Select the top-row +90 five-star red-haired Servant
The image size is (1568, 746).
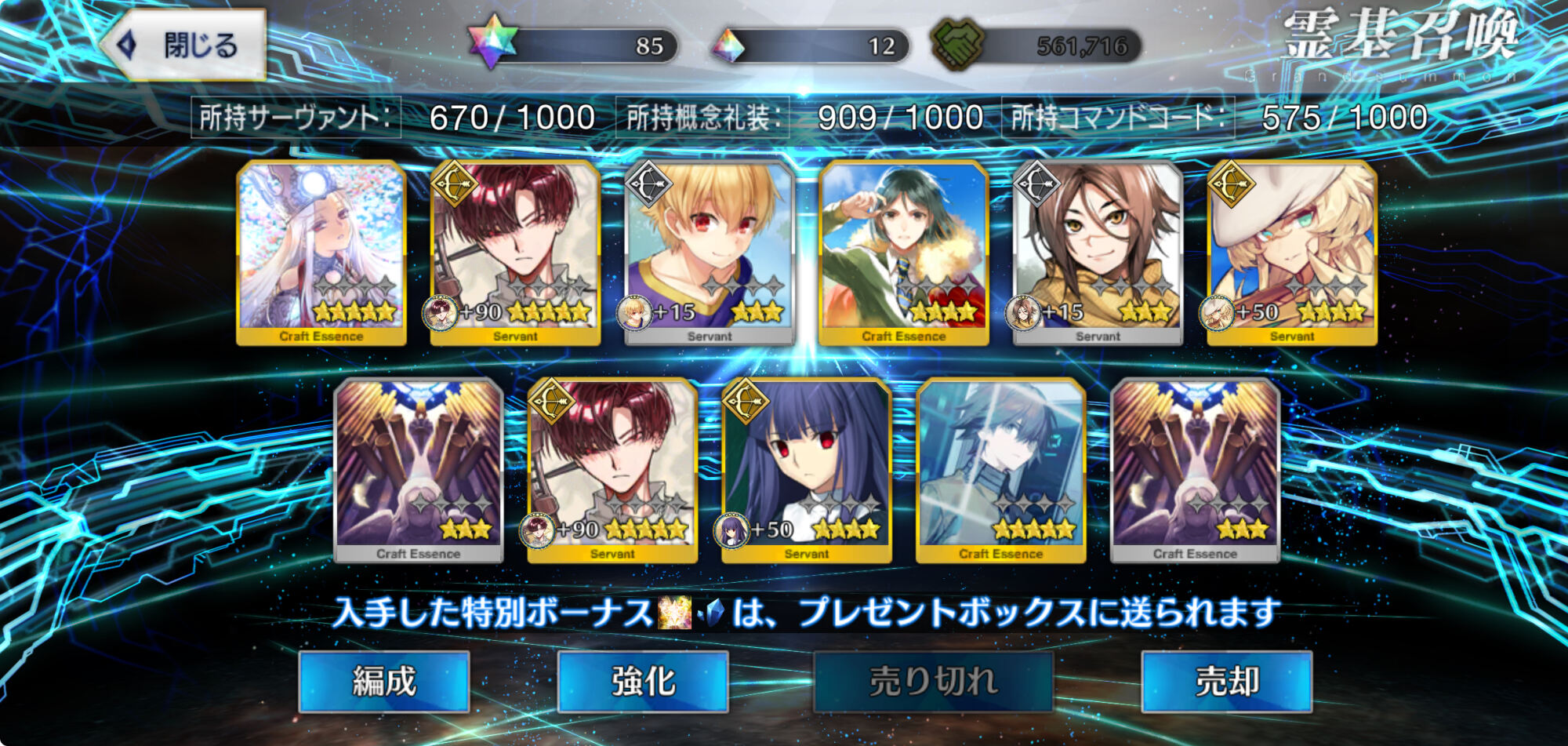515,253
